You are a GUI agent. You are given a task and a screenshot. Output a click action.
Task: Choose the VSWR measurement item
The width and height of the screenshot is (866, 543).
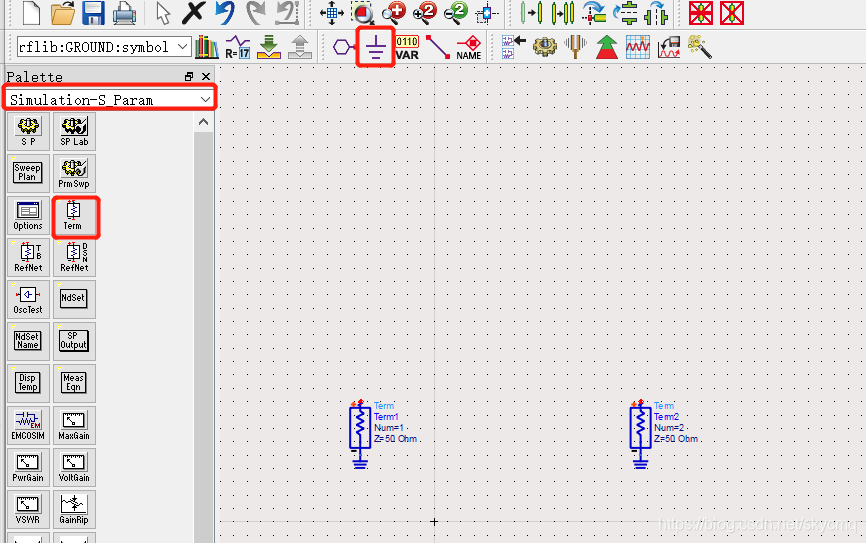(28, 509)
